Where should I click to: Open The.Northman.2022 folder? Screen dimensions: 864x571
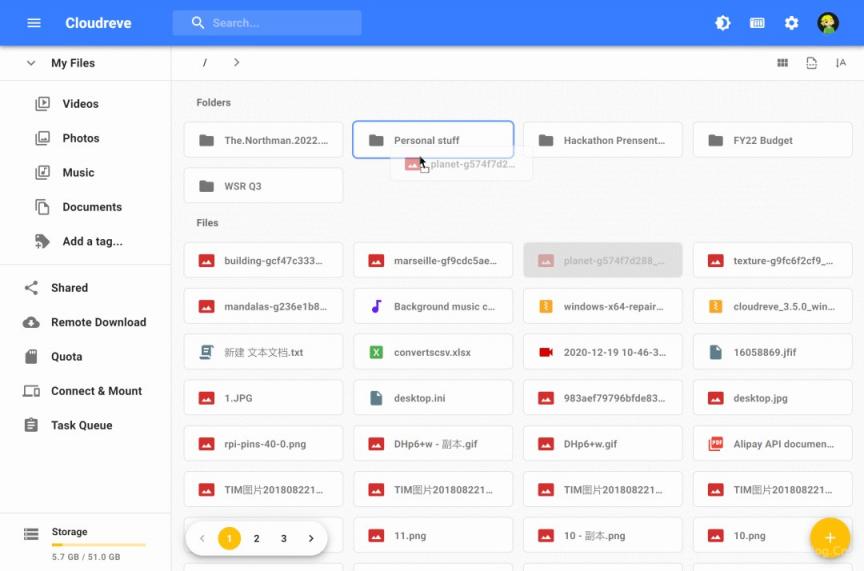(x=263, y=140)
